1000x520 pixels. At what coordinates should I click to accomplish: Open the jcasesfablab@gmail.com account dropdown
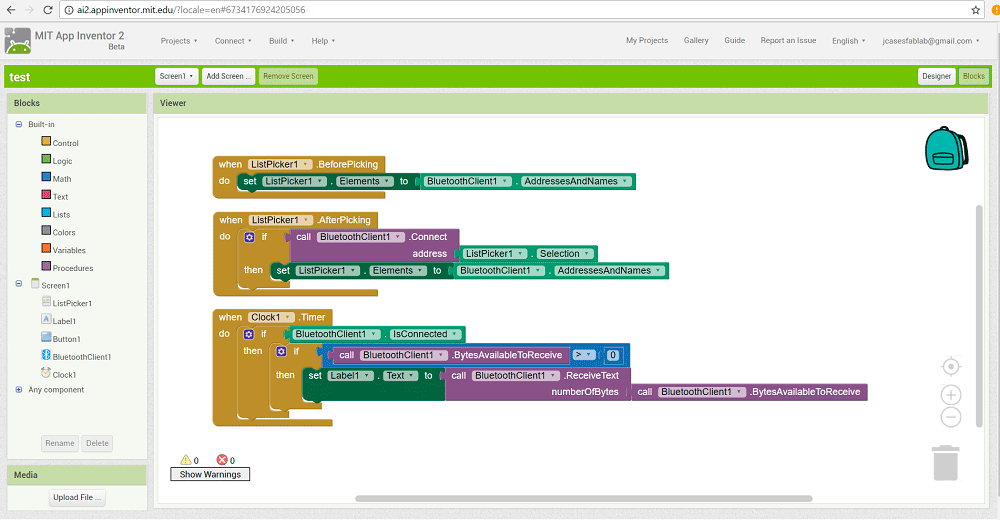[930, 41]
